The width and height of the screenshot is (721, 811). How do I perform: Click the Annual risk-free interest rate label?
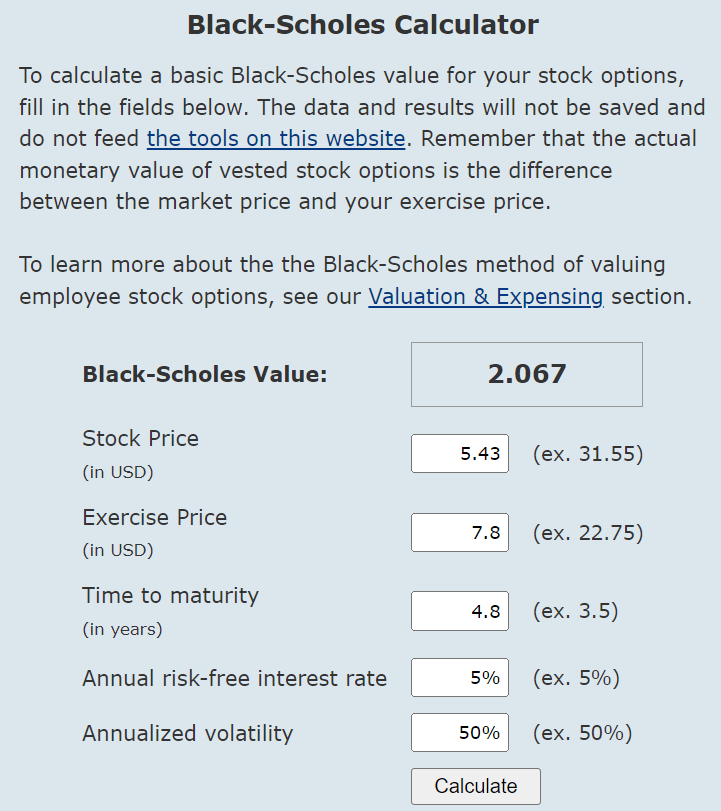point(235,678)
